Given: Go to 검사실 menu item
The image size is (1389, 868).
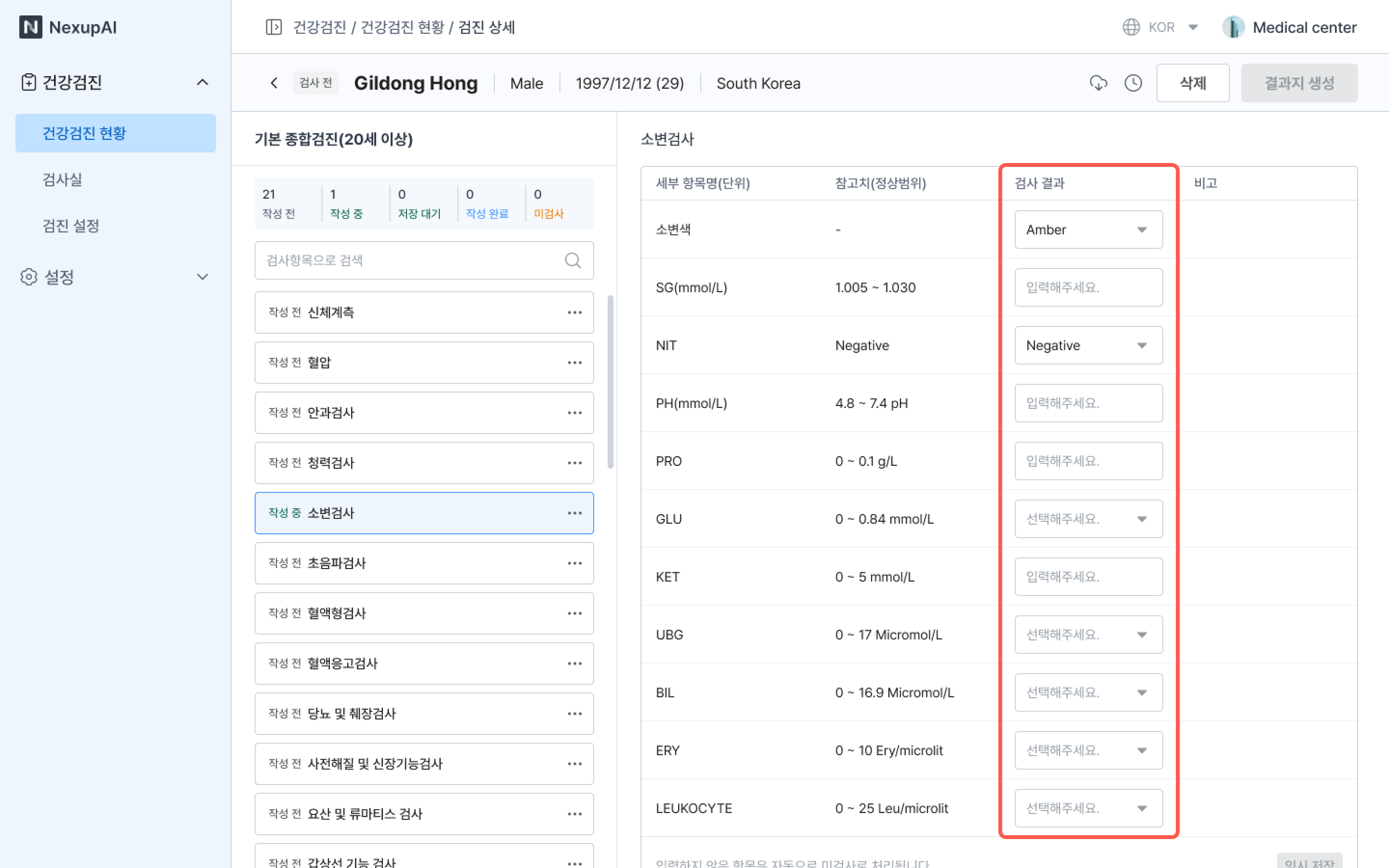Looking at the screenshot, I should 63,180.
